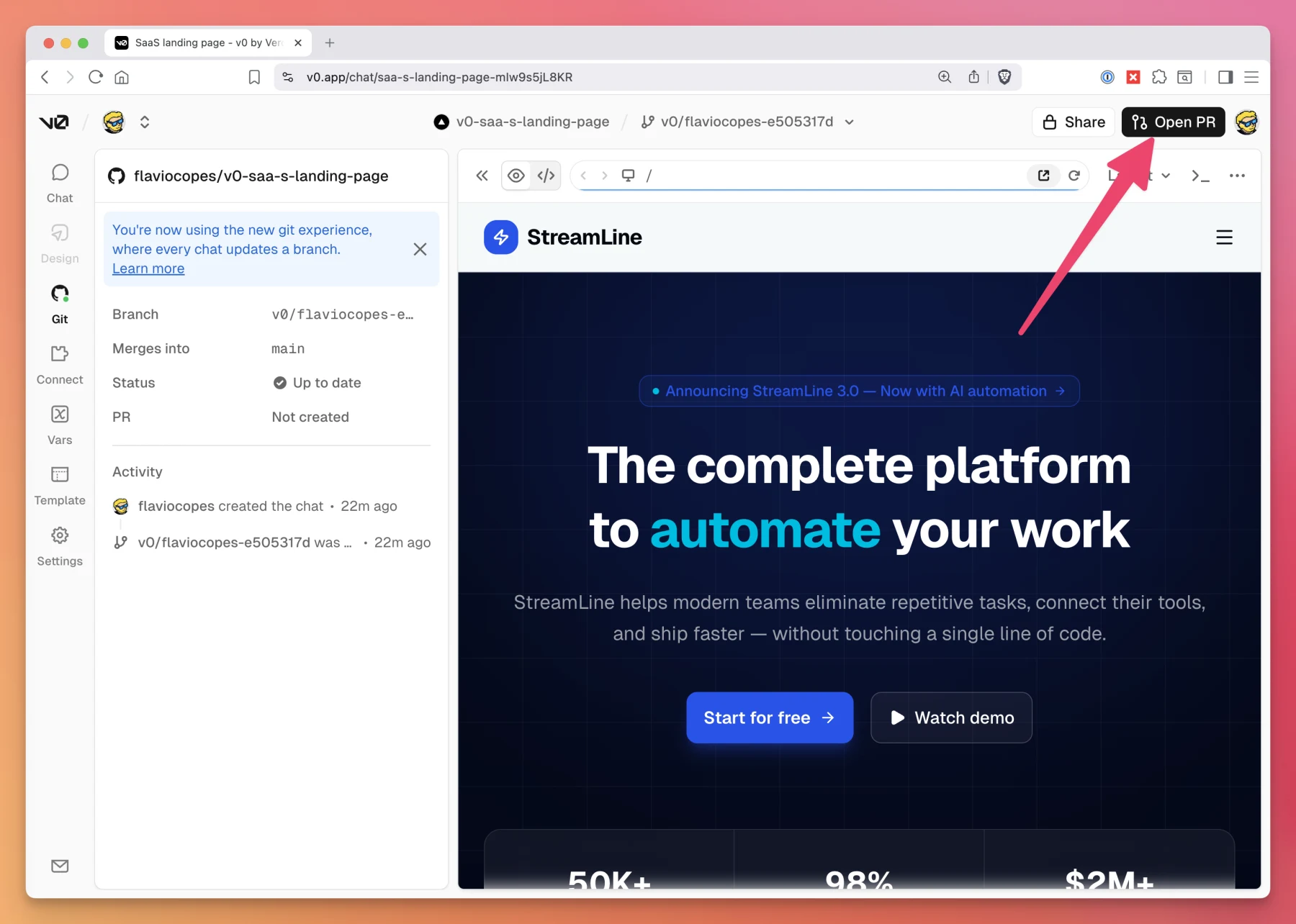Expand the dropdown chevron beside terminal icon

point(1166,176)
